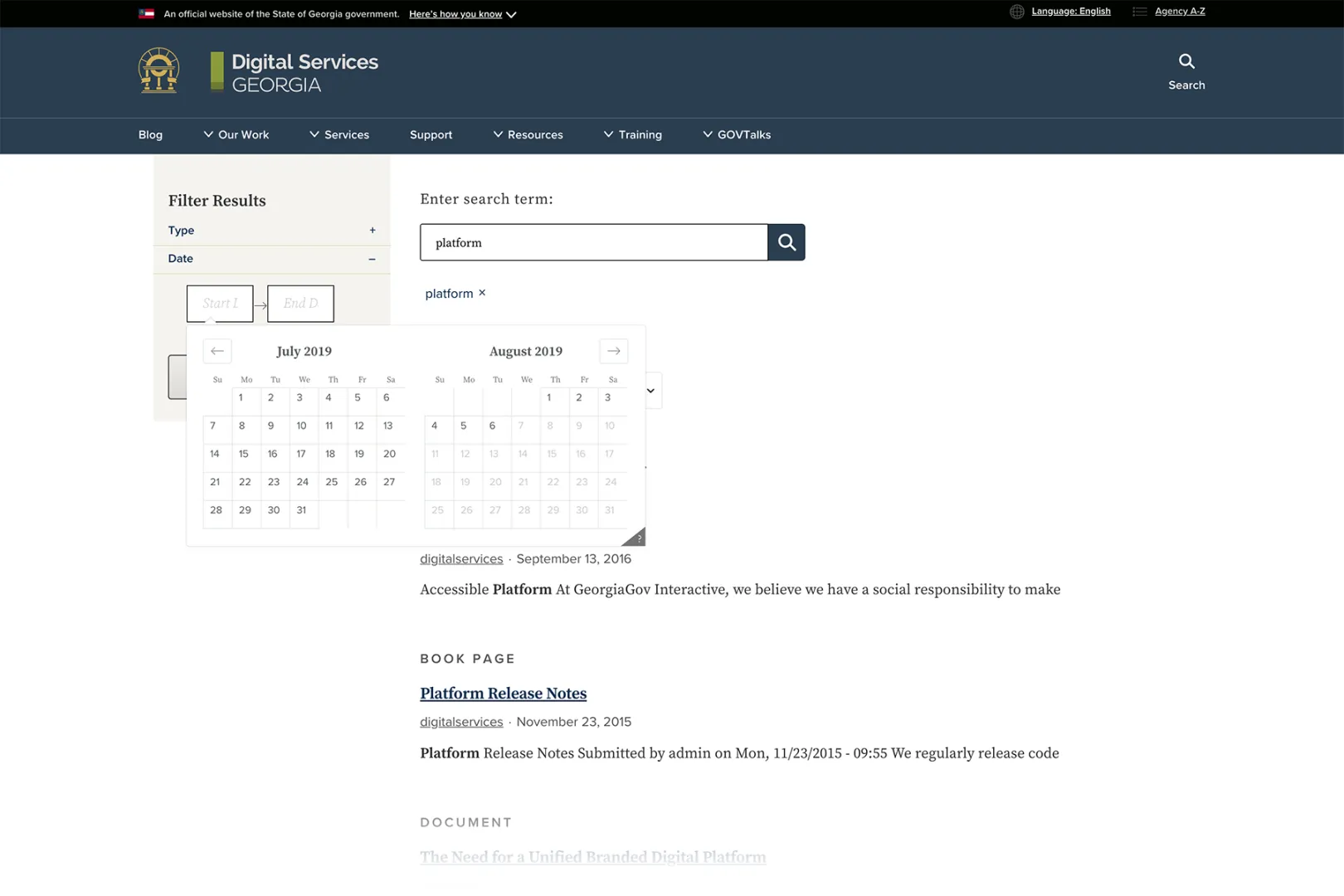Go to previous month with the left arrow
This screenshot has width=1344, height=896.
coord(217,351)
